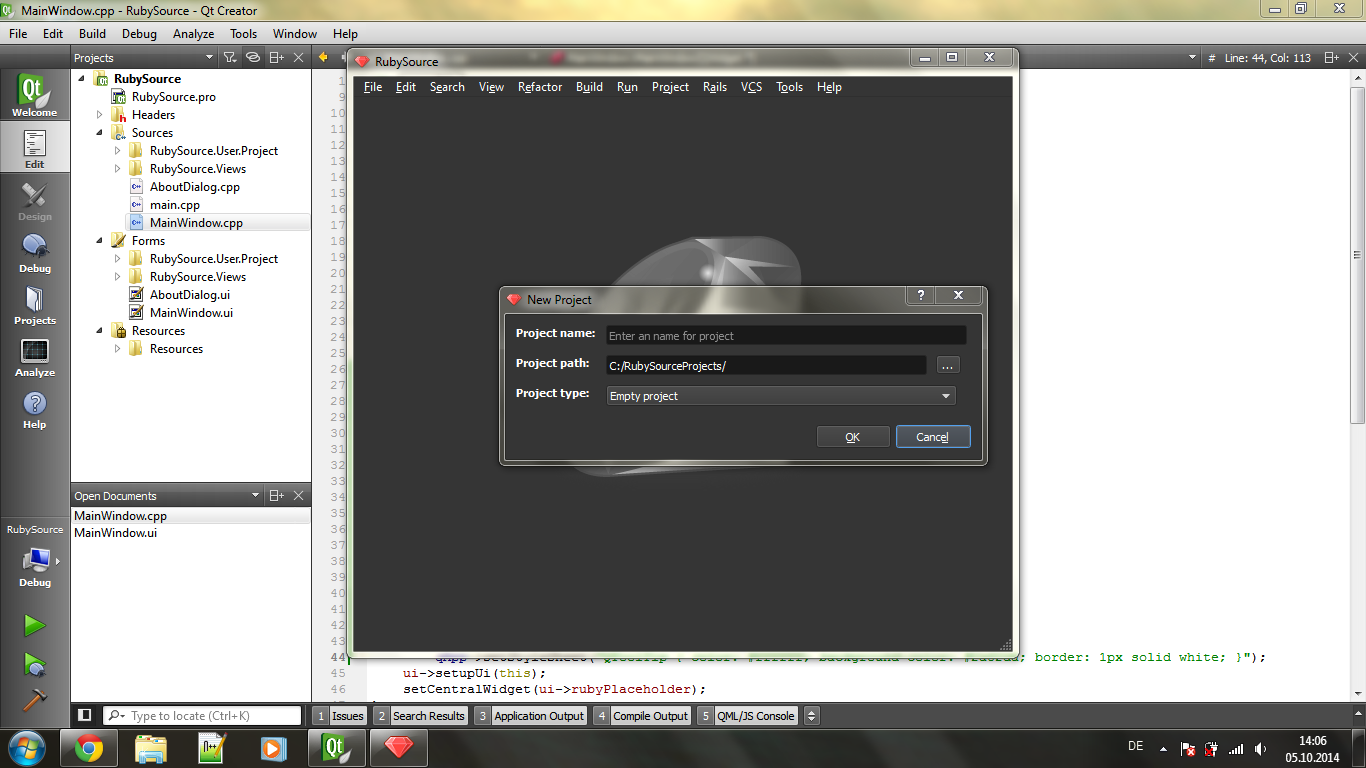
Task: Open Debug mode in Qt Creator sidebar
Action: pyautogui.click(x=35, y=252)
